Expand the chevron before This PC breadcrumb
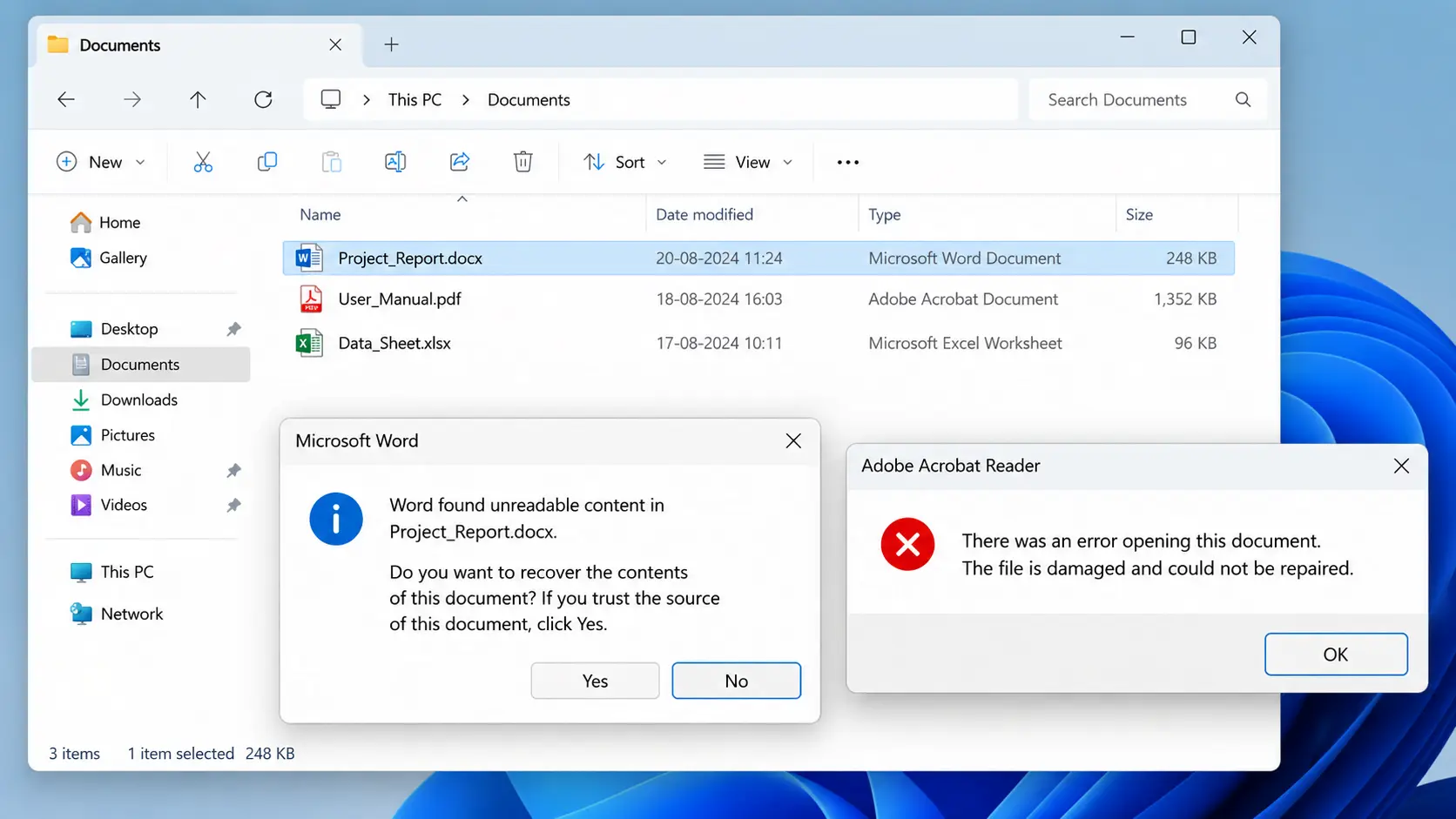1456x819 pixels. tap(367, 100)
